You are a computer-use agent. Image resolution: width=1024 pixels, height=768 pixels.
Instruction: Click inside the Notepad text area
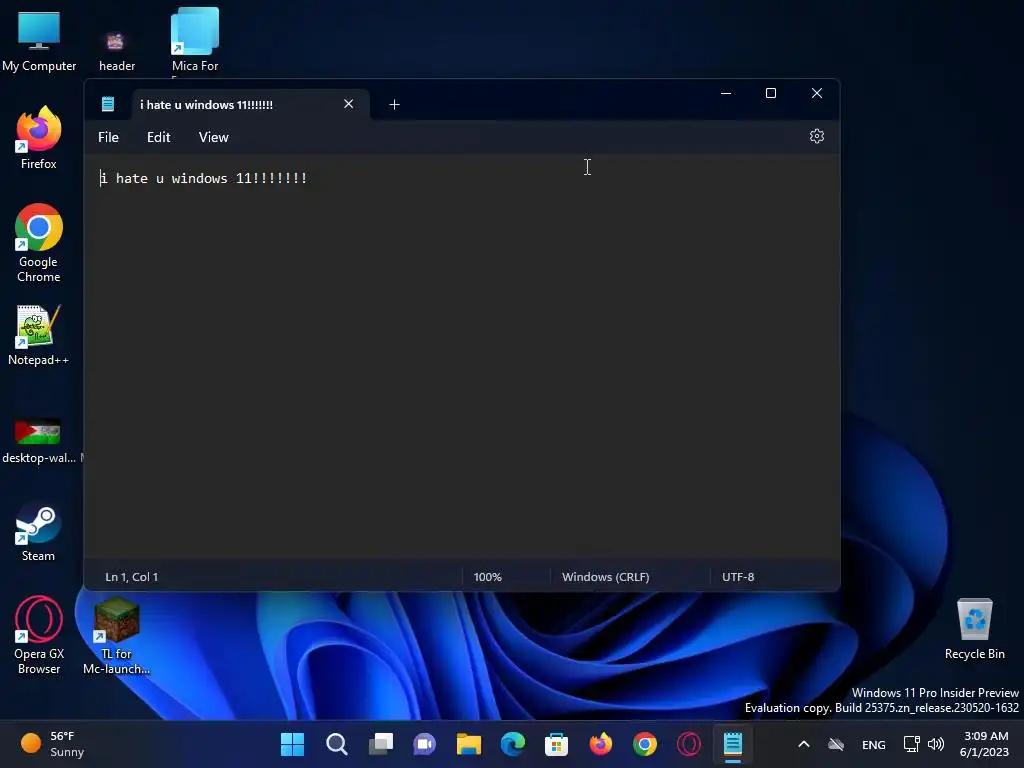pos(461,356)
